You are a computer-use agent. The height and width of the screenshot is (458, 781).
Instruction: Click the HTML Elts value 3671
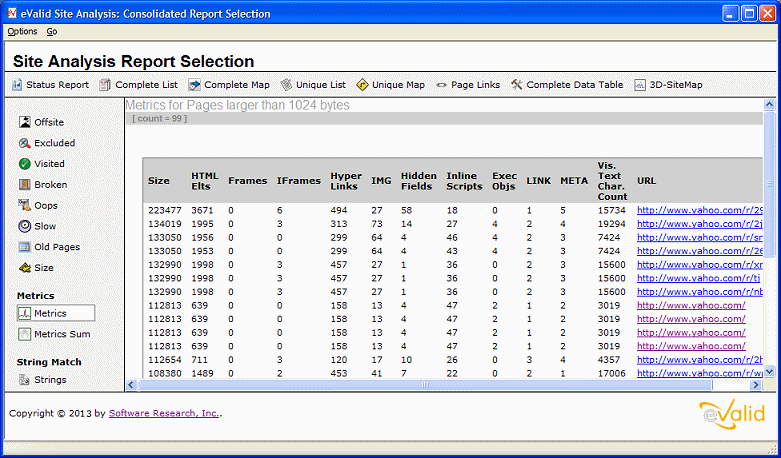point(202,211)
